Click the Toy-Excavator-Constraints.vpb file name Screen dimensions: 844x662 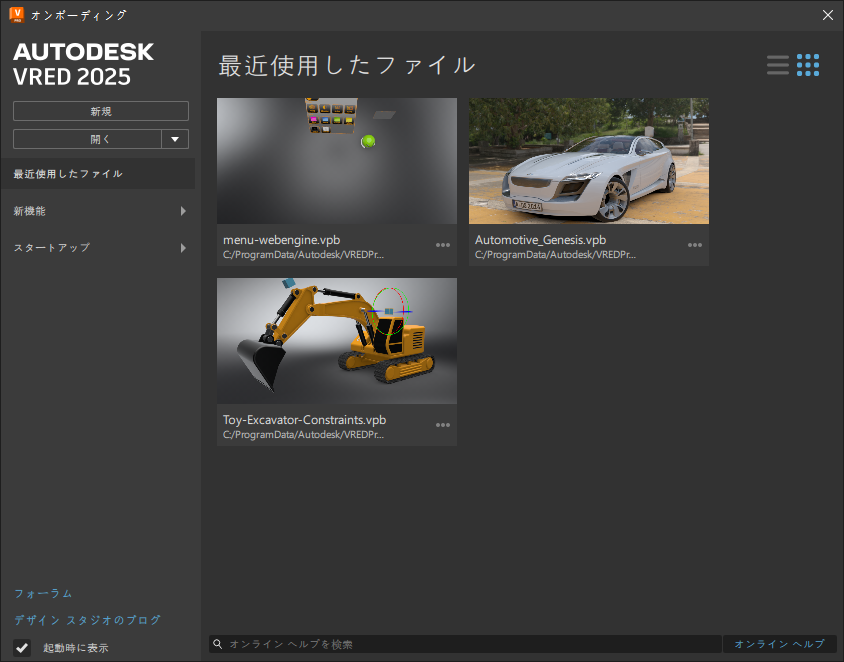[305, 420]
